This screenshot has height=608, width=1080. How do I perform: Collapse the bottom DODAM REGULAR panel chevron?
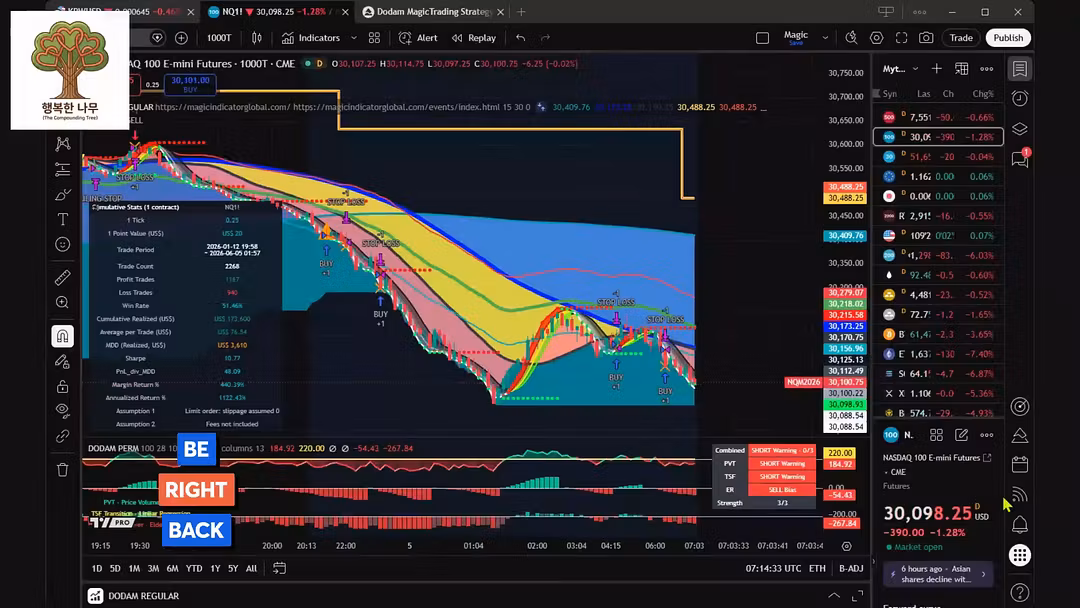tap(833, 596)
